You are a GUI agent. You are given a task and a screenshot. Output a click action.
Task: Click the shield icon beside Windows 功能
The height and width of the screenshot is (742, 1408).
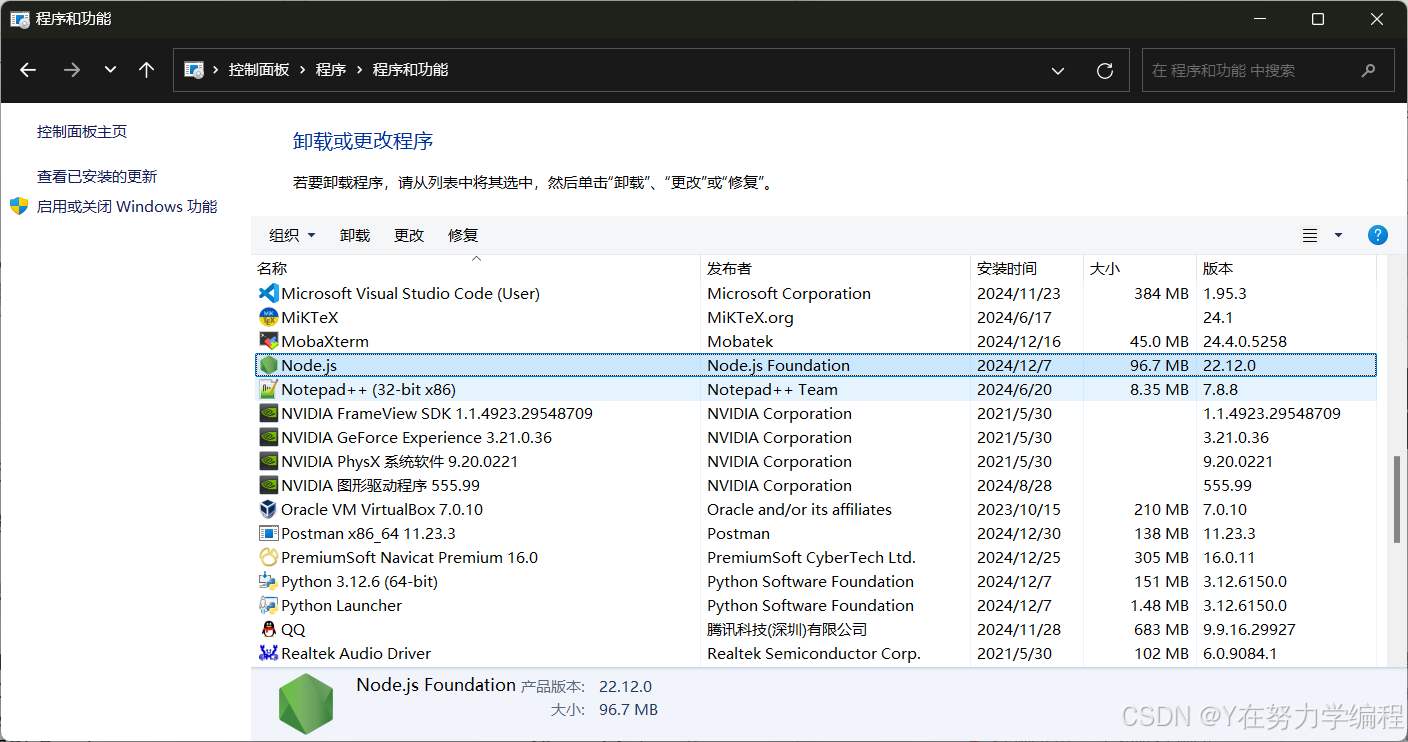pos(19,206)
